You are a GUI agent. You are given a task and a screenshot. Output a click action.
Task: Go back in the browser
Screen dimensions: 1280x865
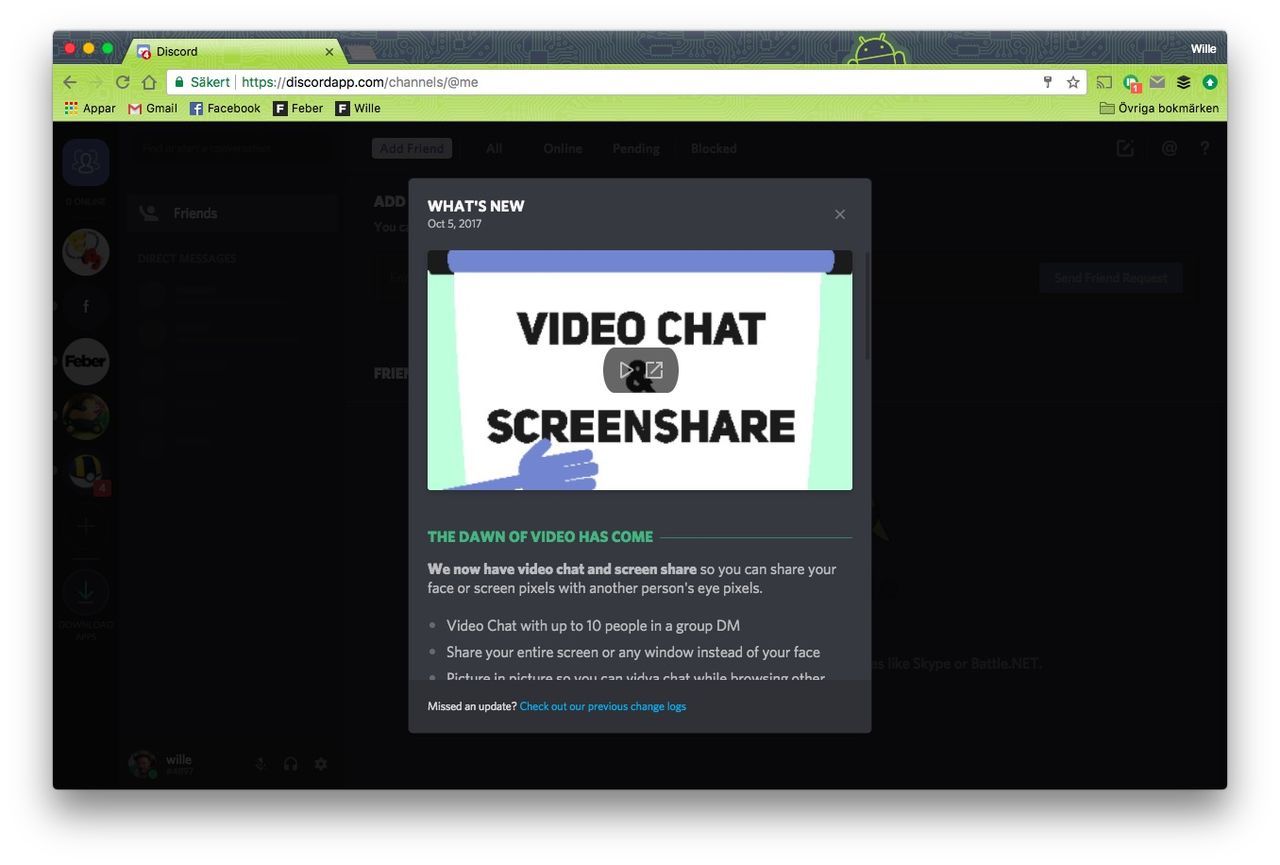click(x=69, y=82)
